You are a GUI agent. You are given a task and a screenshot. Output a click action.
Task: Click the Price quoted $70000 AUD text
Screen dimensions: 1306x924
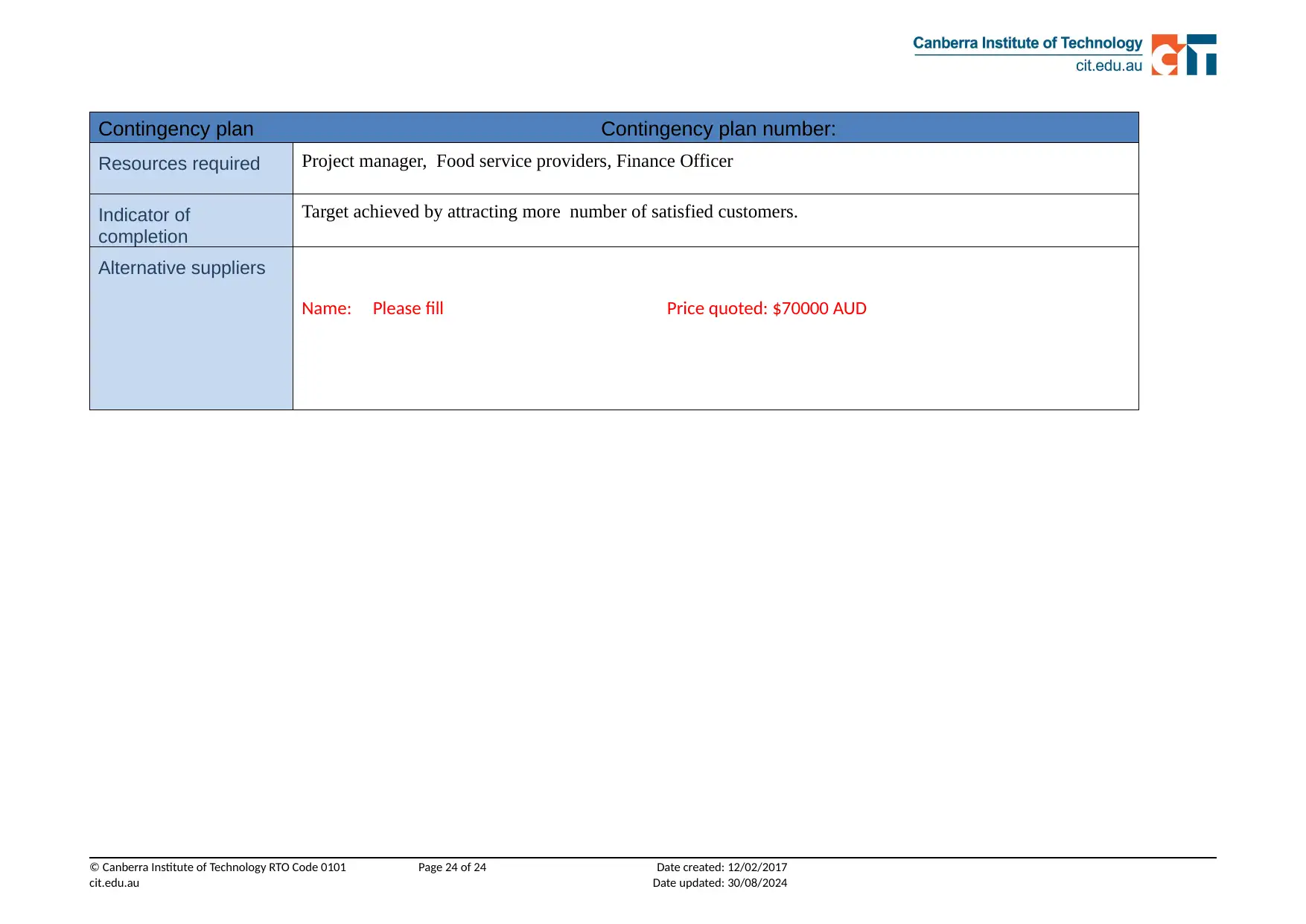(766, 308)
